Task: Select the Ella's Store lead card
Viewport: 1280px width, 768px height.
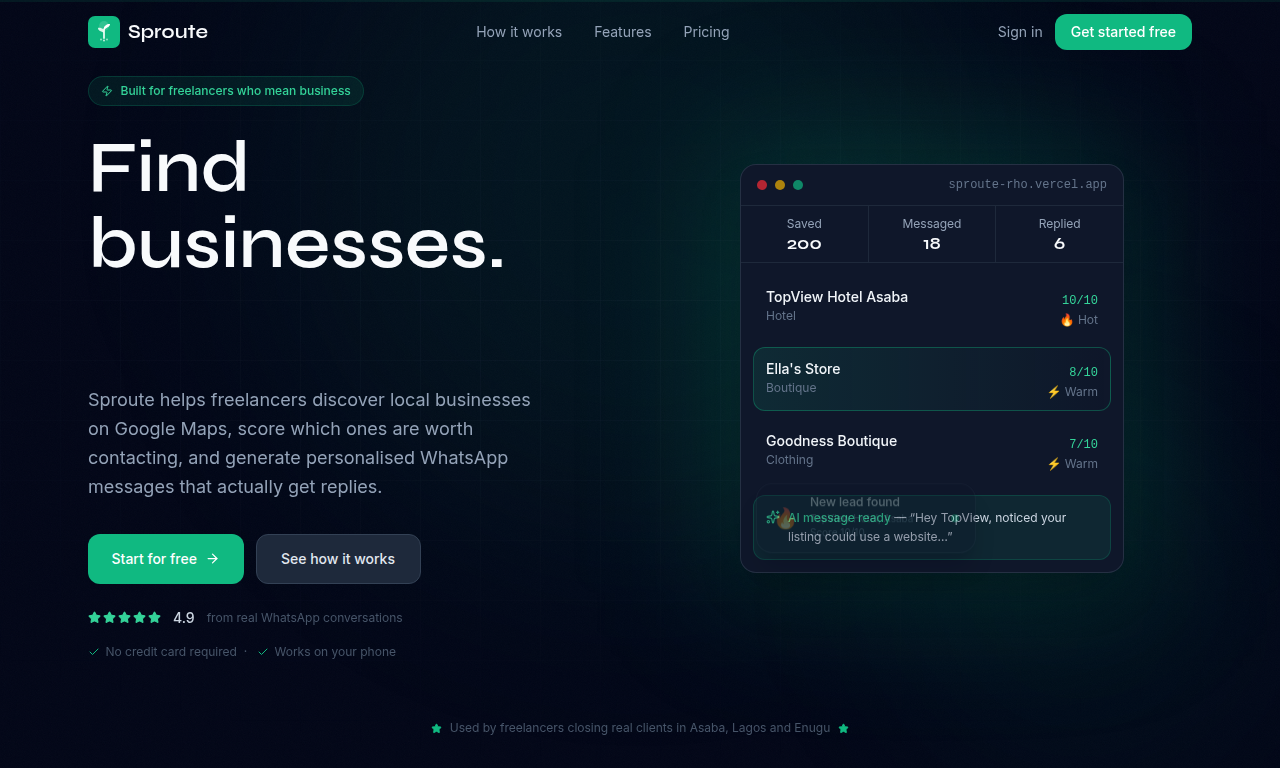Action: 932,379
